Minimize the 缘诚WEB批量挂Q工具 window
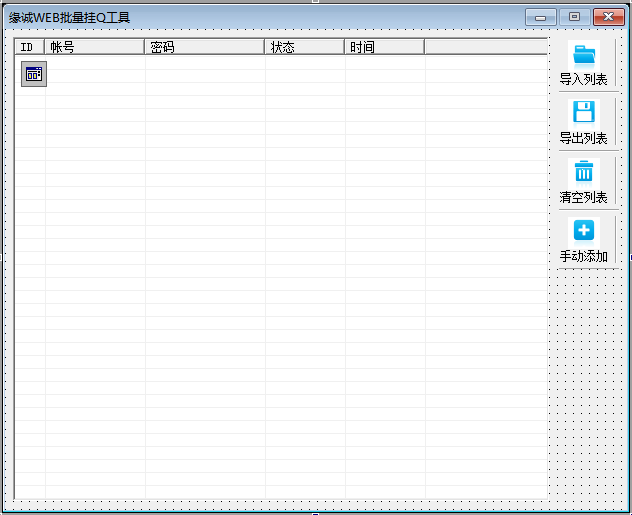The image size is (632, 515). [544, 17]
